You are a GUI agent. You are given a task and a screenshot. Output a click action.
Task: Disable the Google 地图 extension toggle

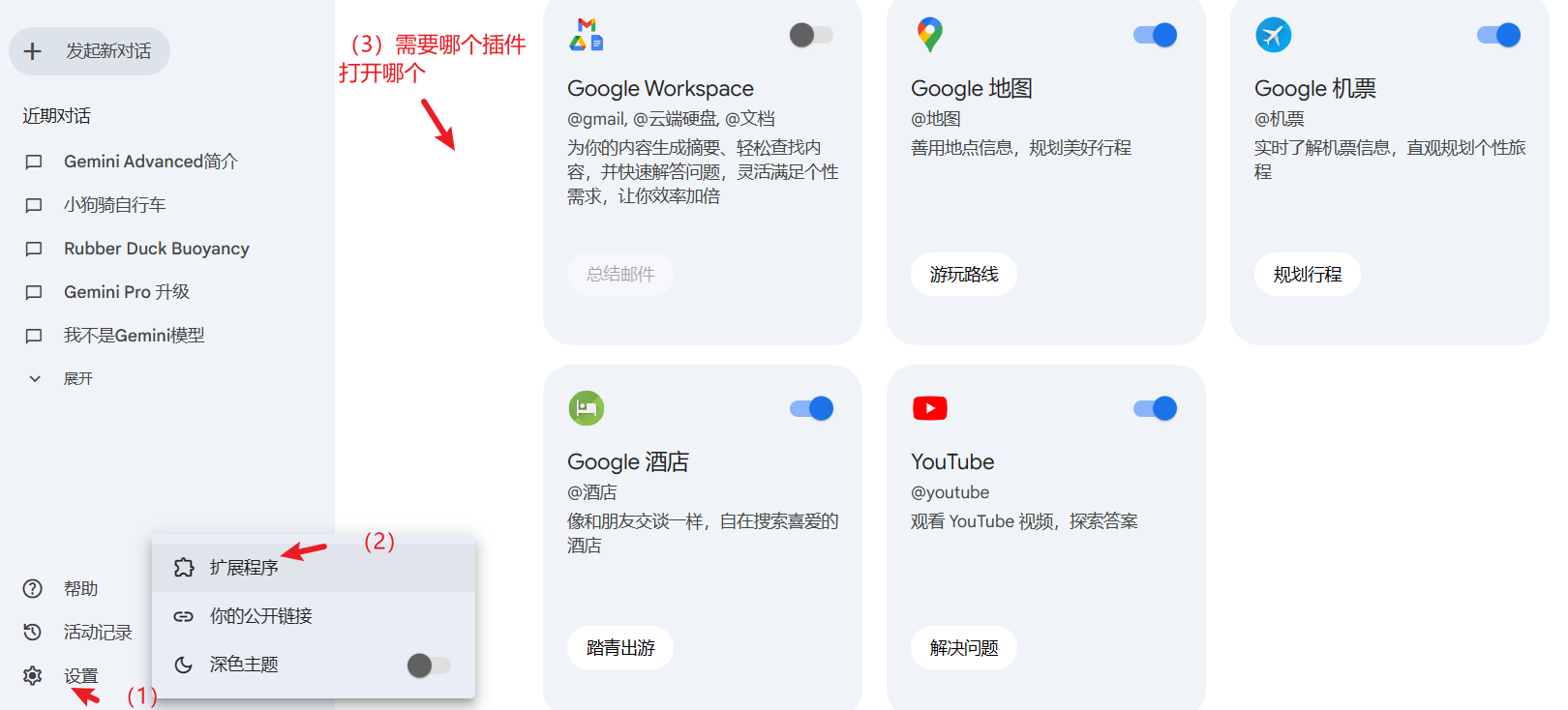pos(1155,35)
